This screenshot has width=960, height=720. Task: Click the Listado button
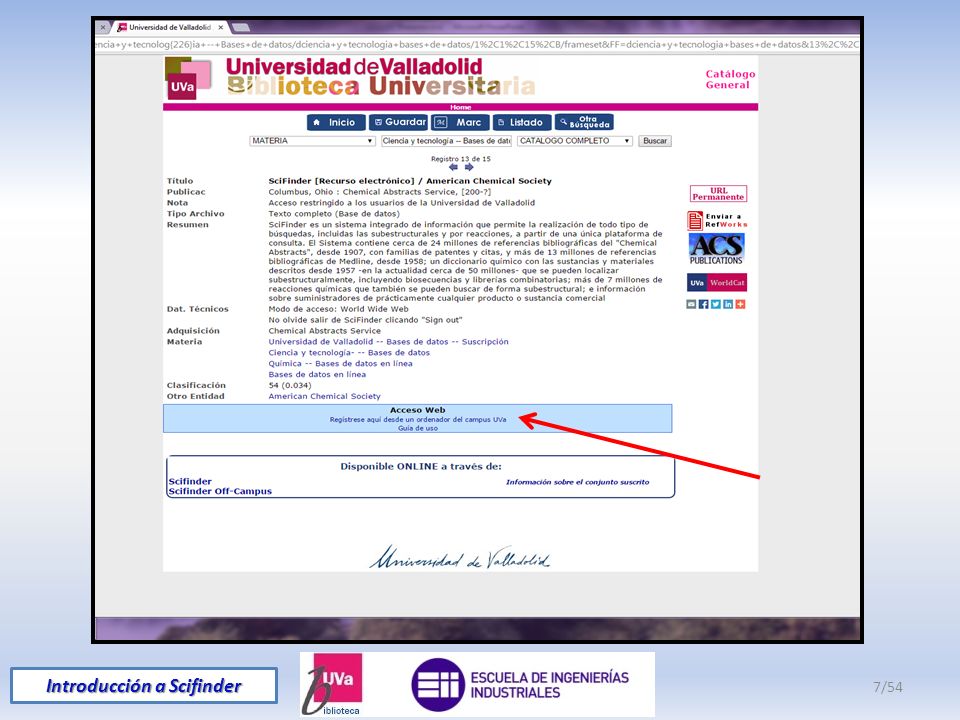pos(522,122)
